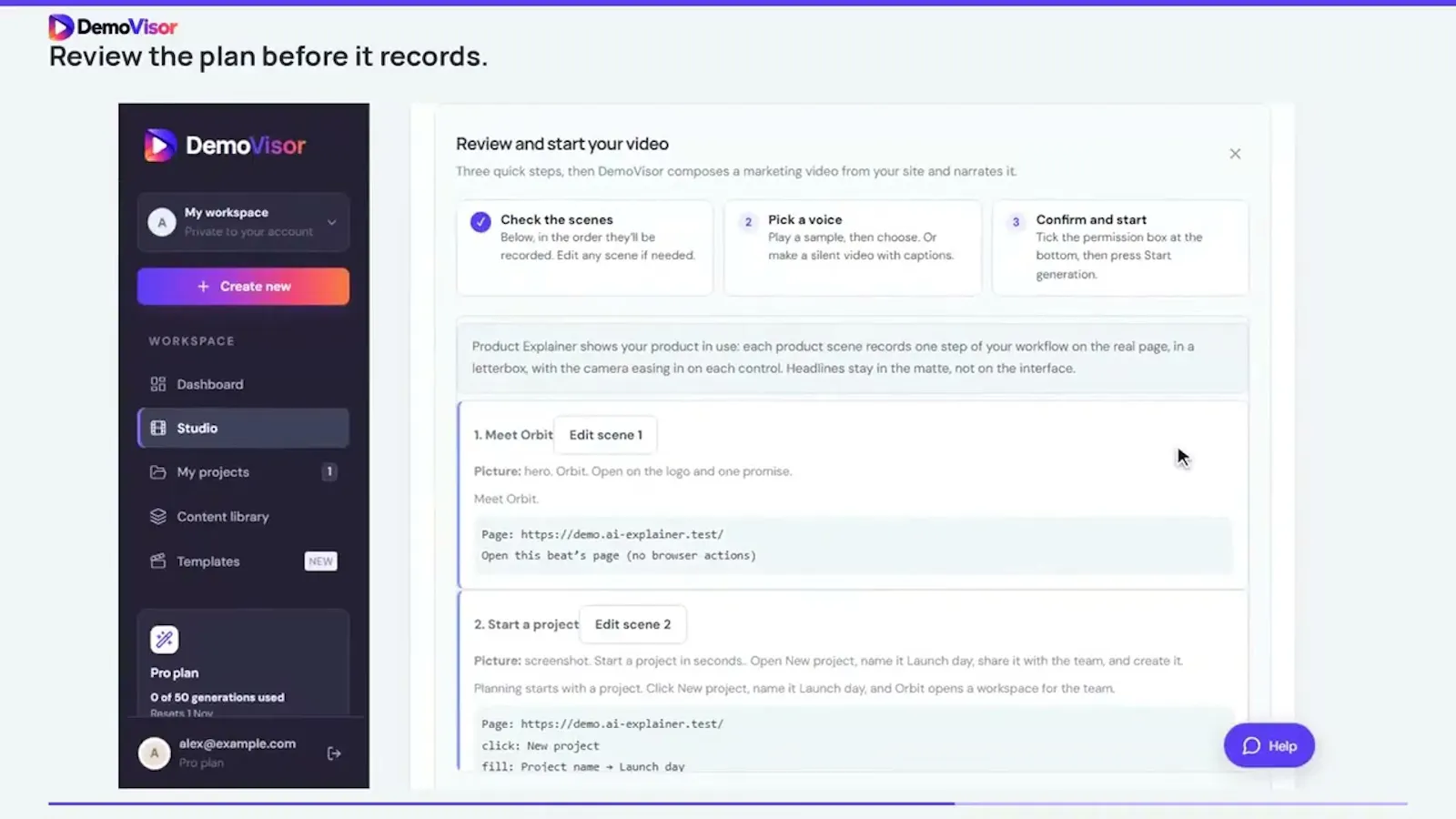The height and width of the screenshot is (819, 1456).
Task: Click the alex@example.com account avatar
Action: click(154, 753)
